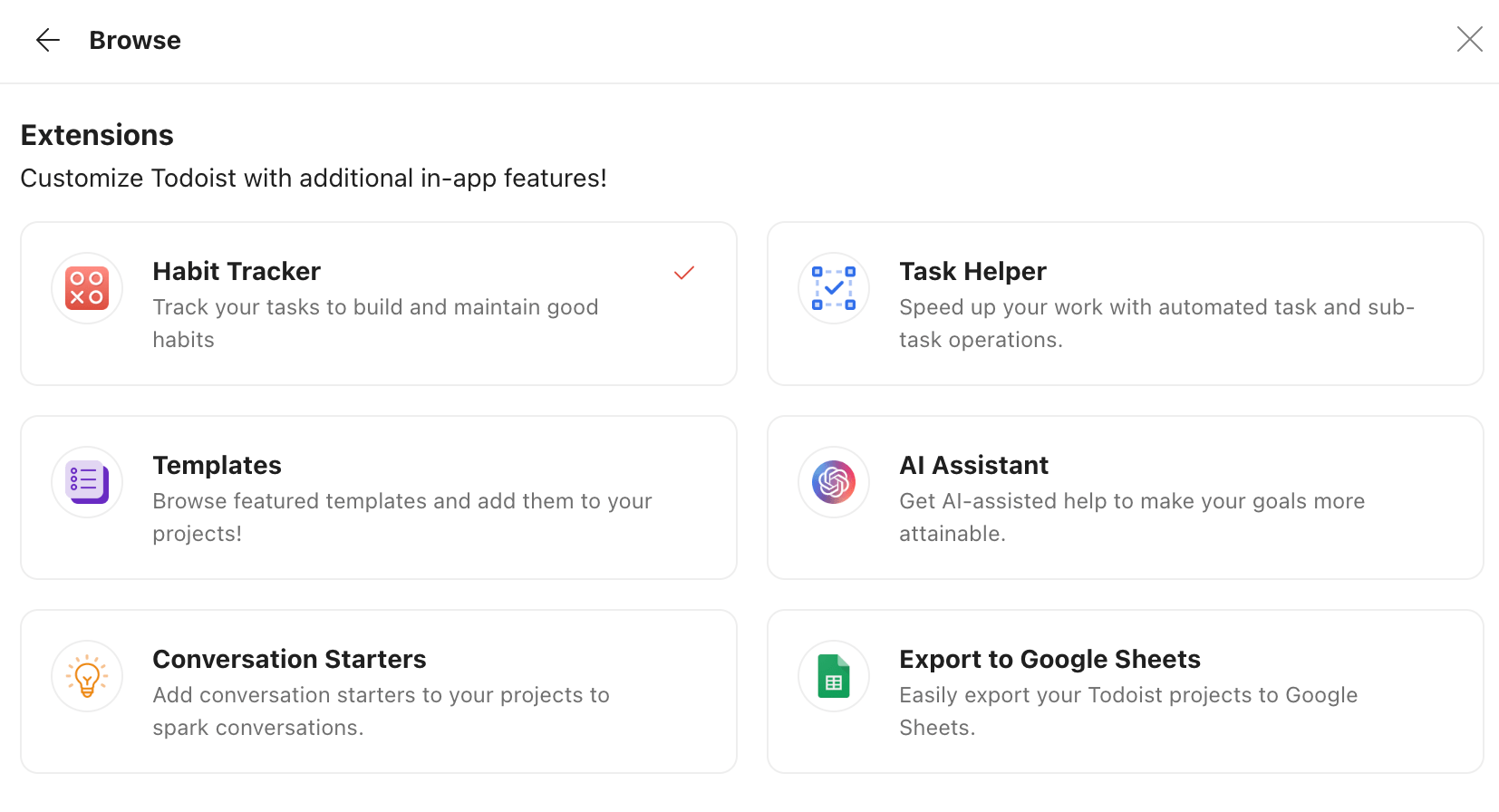Open the Export to Google Sheets title

(x=1049, y=659)
